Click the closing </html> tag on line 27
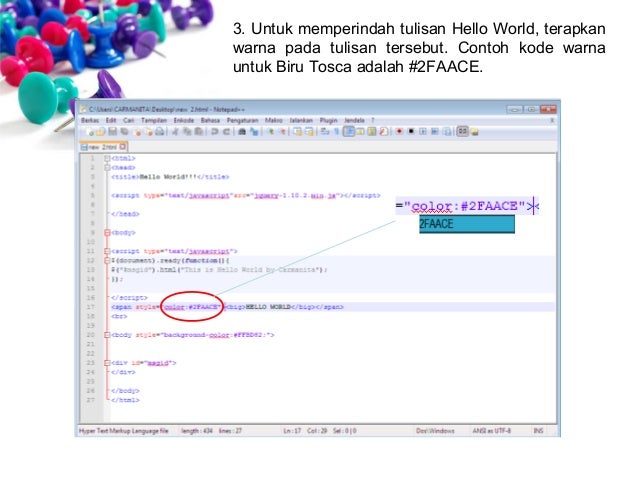638x479 pixels. click(125, 400)
